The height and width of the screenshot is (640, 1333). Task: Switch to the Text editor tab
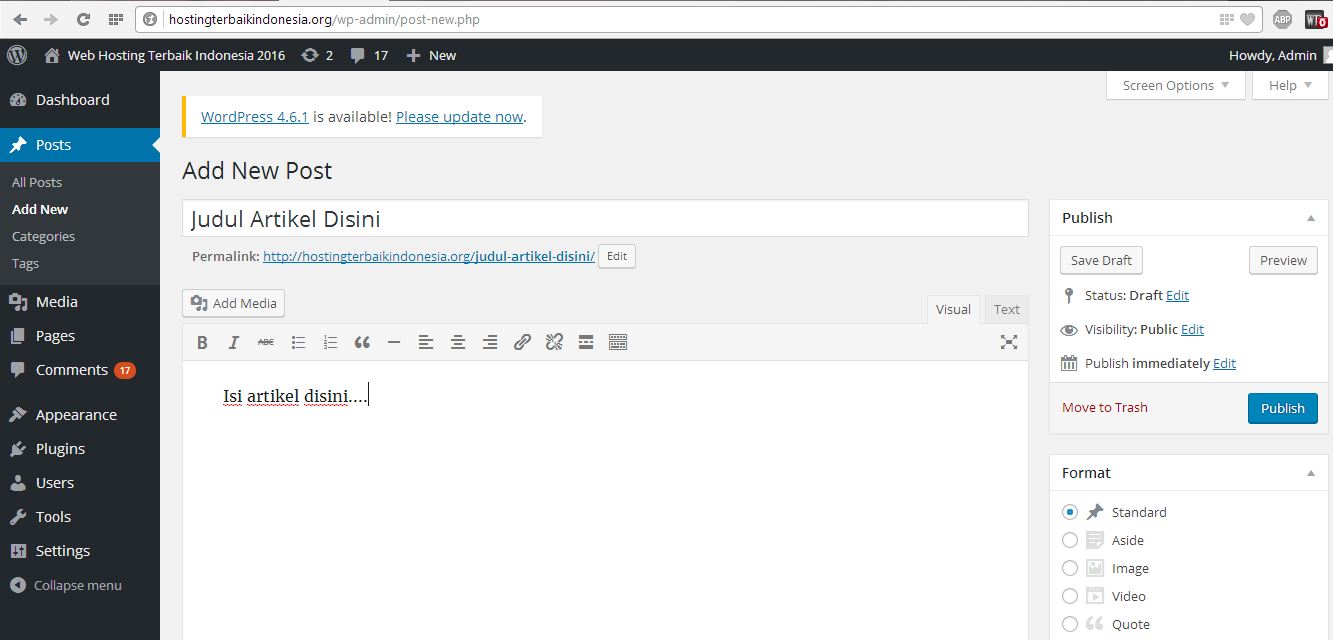[x=1006, y=309]
